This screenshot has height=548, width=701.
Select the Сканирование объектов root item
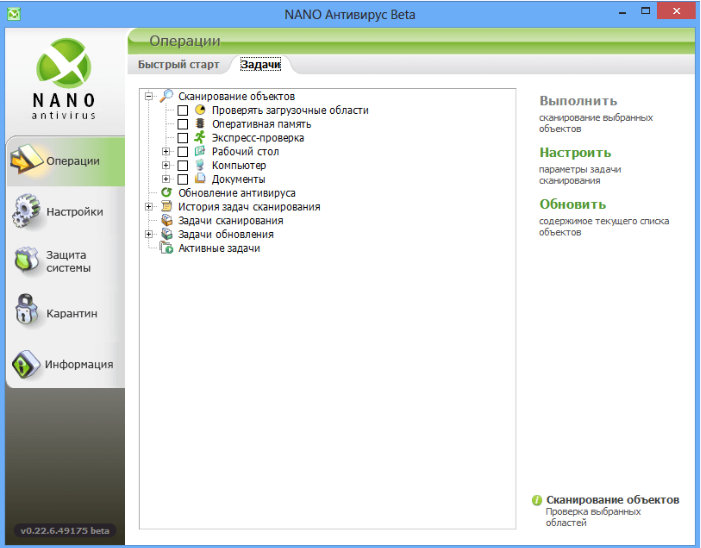[236, 96]
